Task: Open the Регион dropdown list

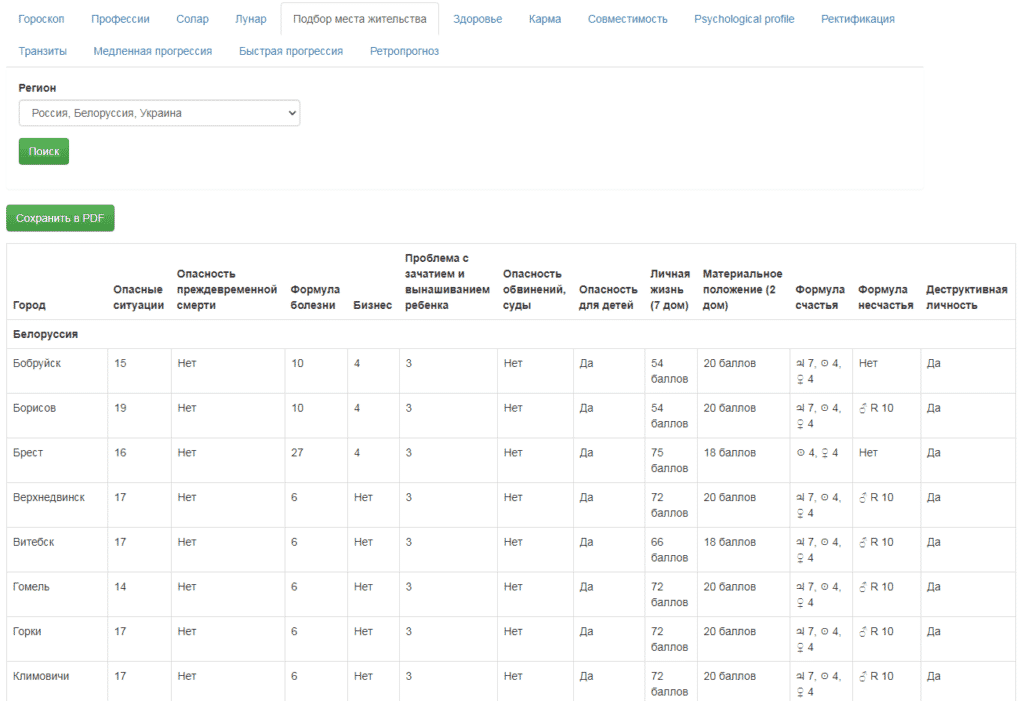Action: [x=159, y=113]
